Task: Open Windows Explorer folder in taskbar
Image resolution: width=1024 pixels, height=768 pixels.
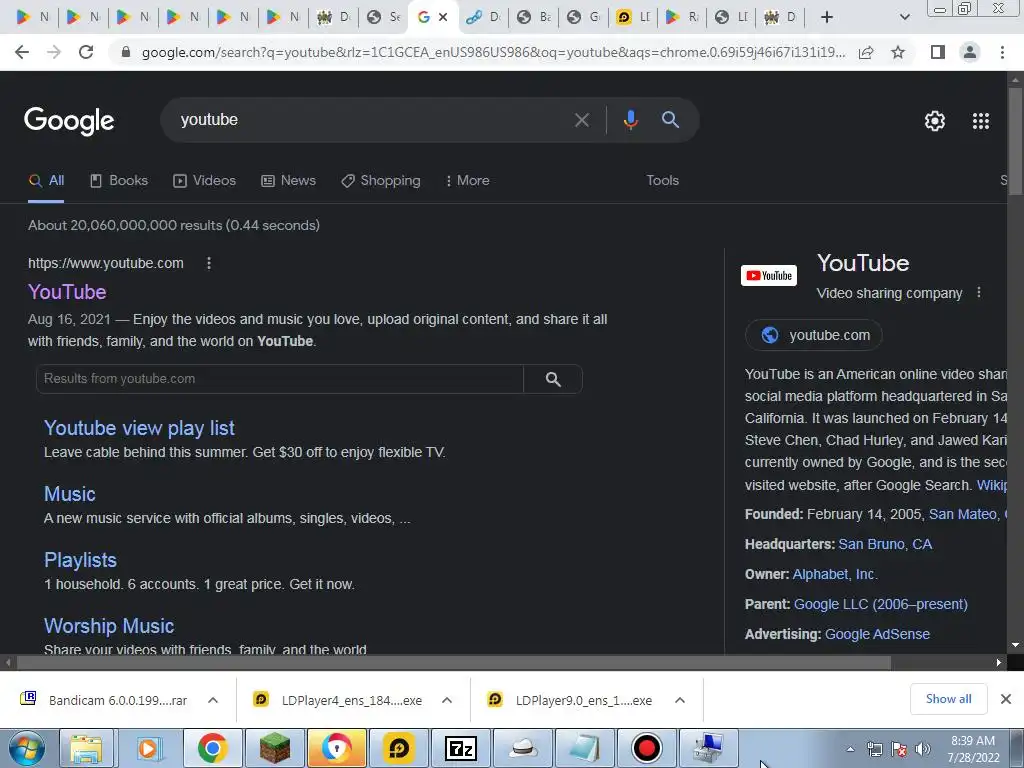Action: 86,748
